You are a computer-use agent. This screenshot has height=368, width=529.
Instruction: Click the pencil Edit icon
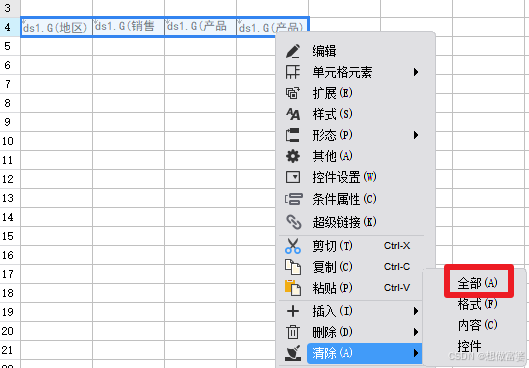293,51
